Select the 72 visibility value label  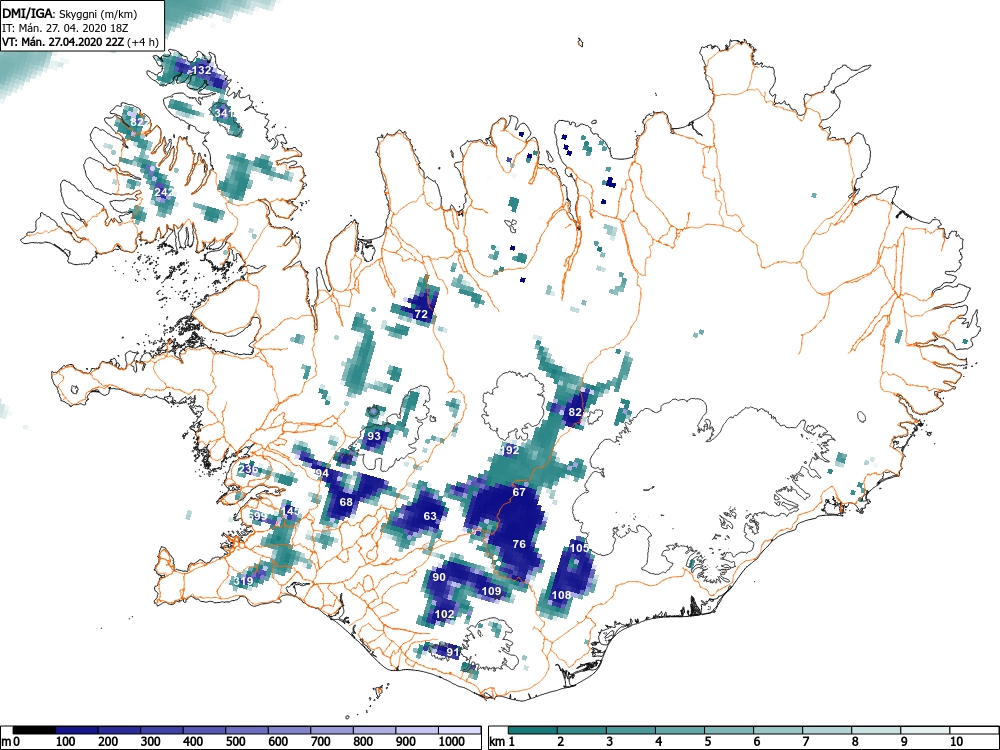pos(421,314)
